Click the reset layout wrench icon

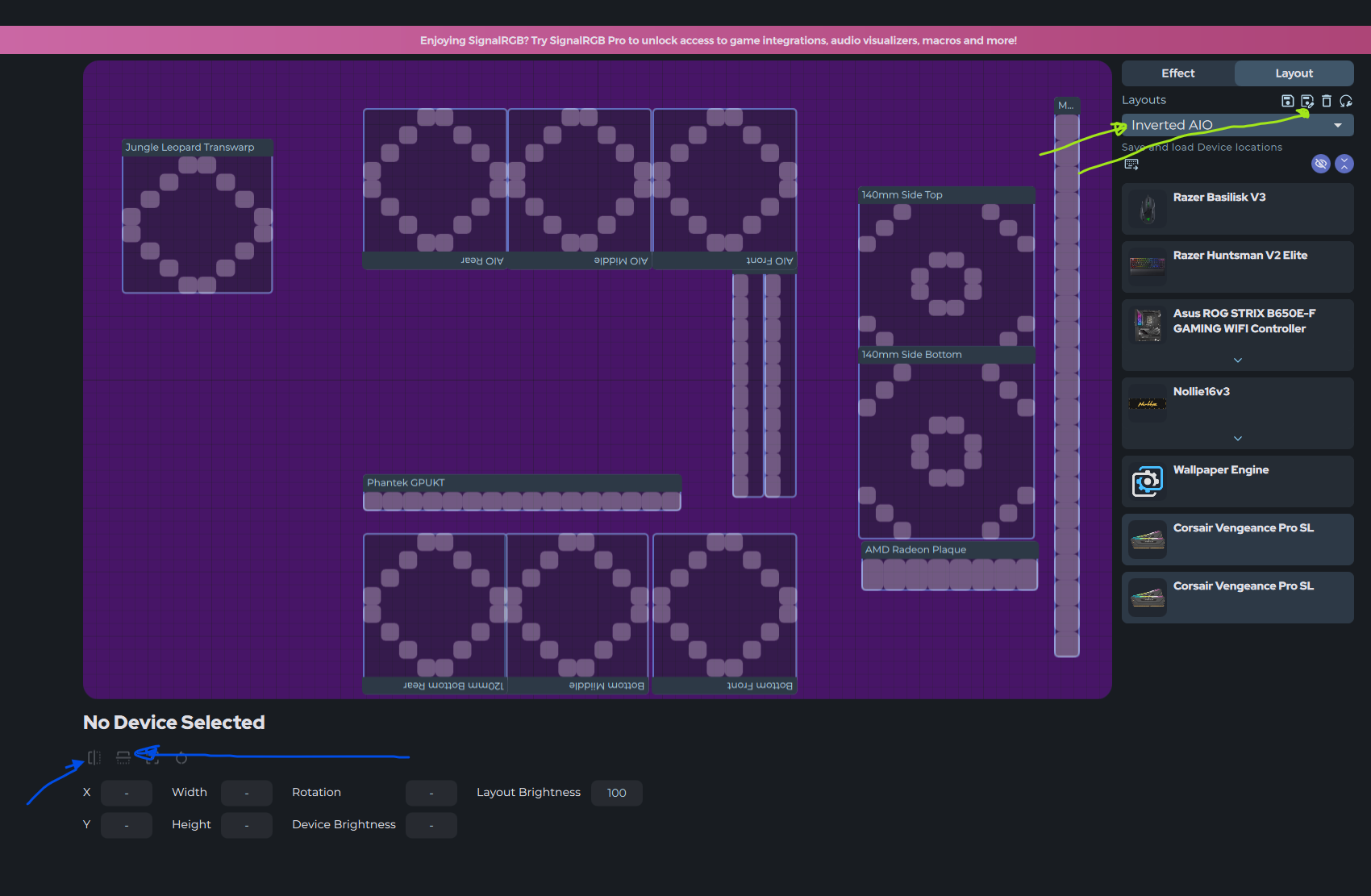pos(1346,101)
